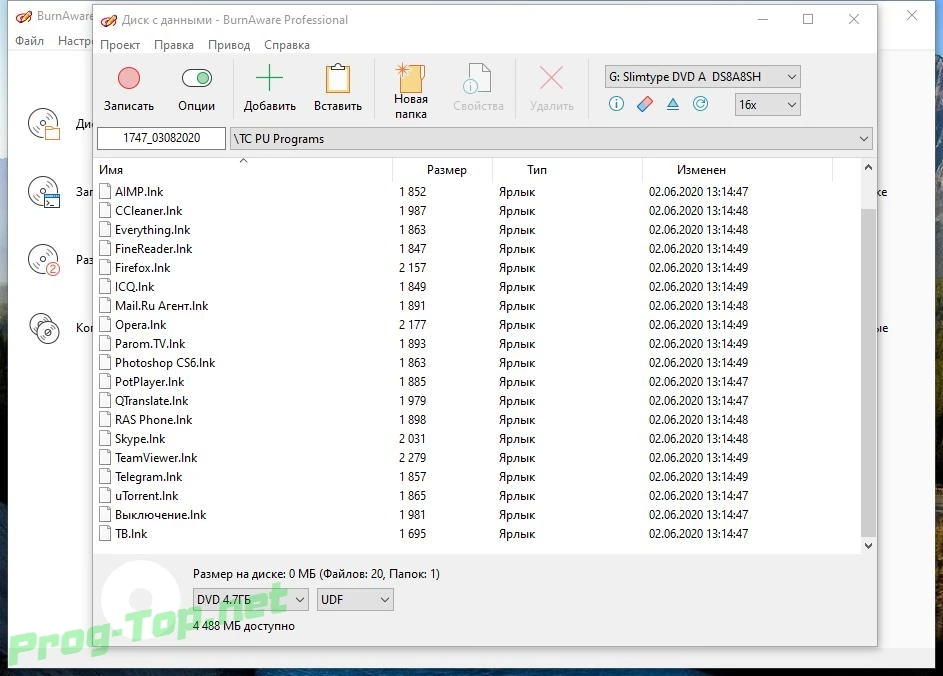Open Справка menu
Viewport: 943px width, 676px height.
click(x=287, y=45)
